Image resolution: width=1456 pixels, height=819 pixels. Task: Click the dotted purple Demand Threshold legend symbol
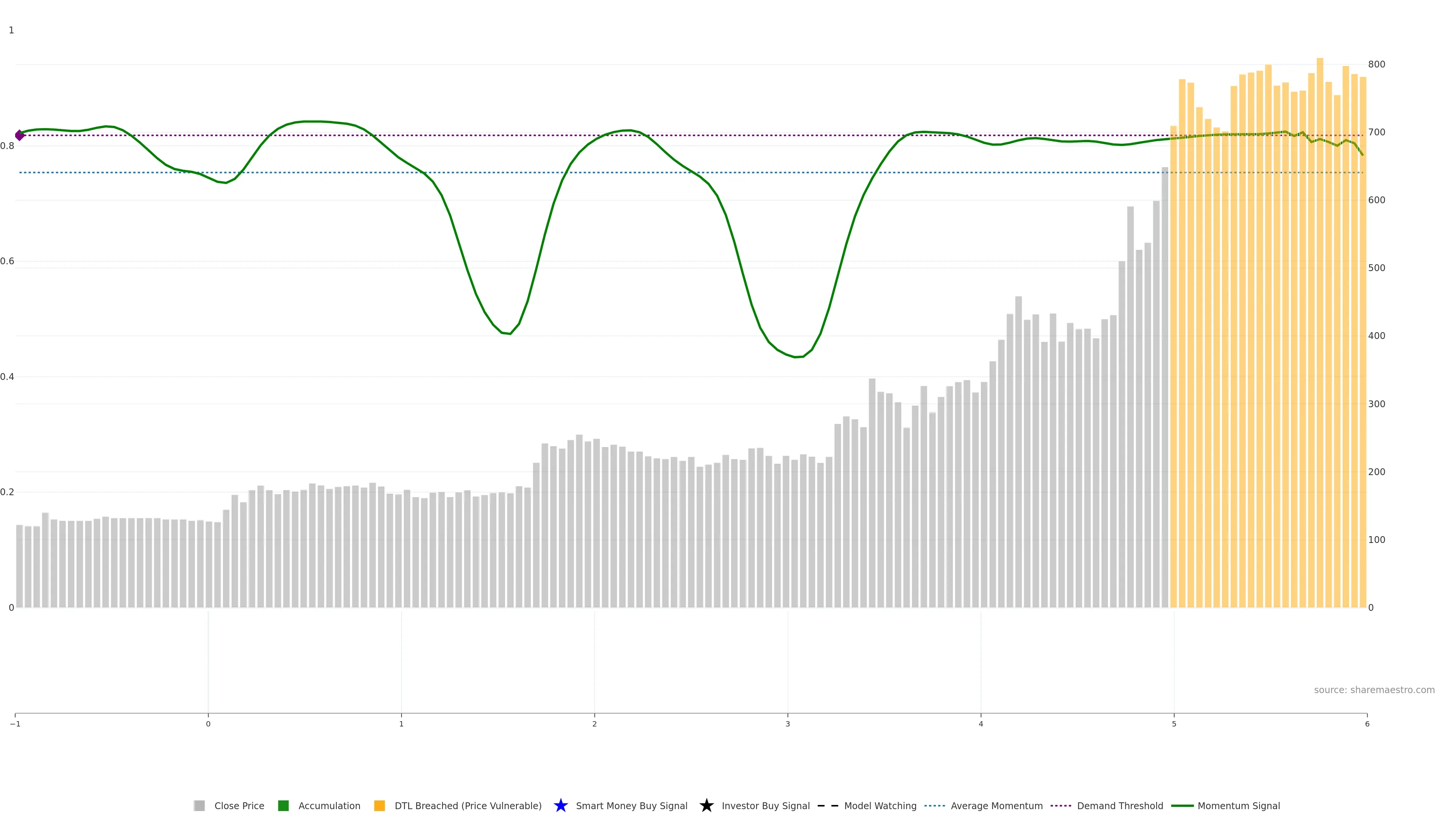point(1061,805)
